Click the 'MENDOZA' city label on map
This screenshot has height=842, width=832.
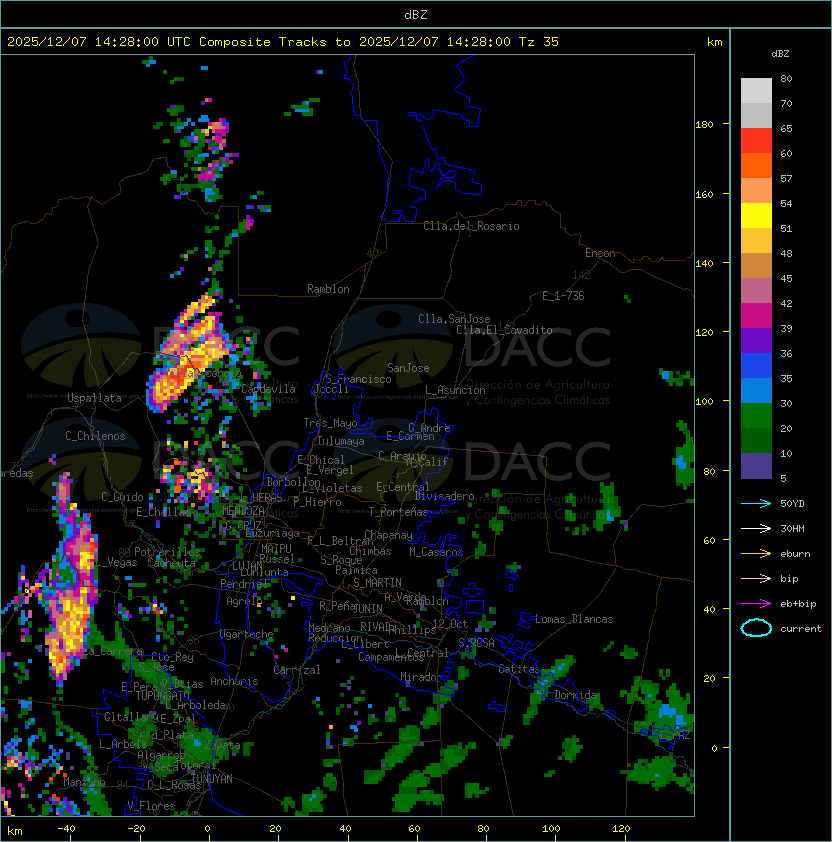click(243, 511)
